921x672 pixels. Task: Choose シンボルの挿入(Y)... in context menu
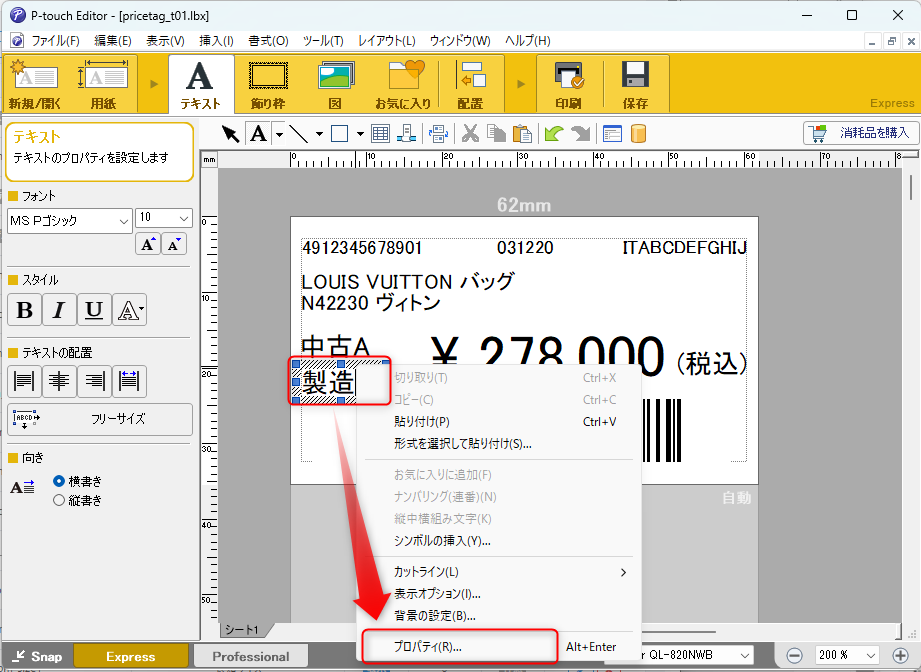point(498,541)
